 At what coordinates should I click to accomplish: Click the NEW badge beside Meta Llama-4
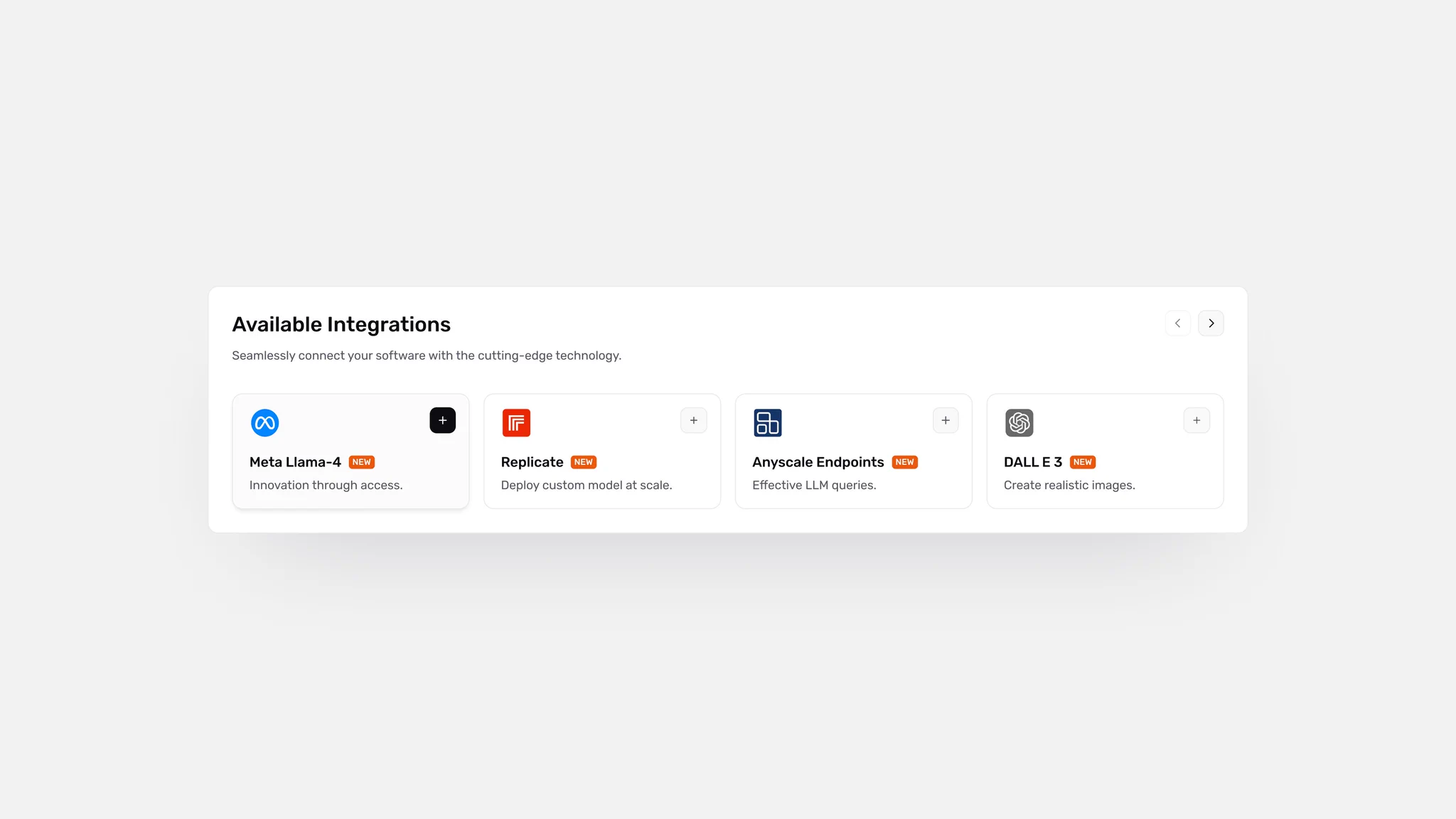362,462
